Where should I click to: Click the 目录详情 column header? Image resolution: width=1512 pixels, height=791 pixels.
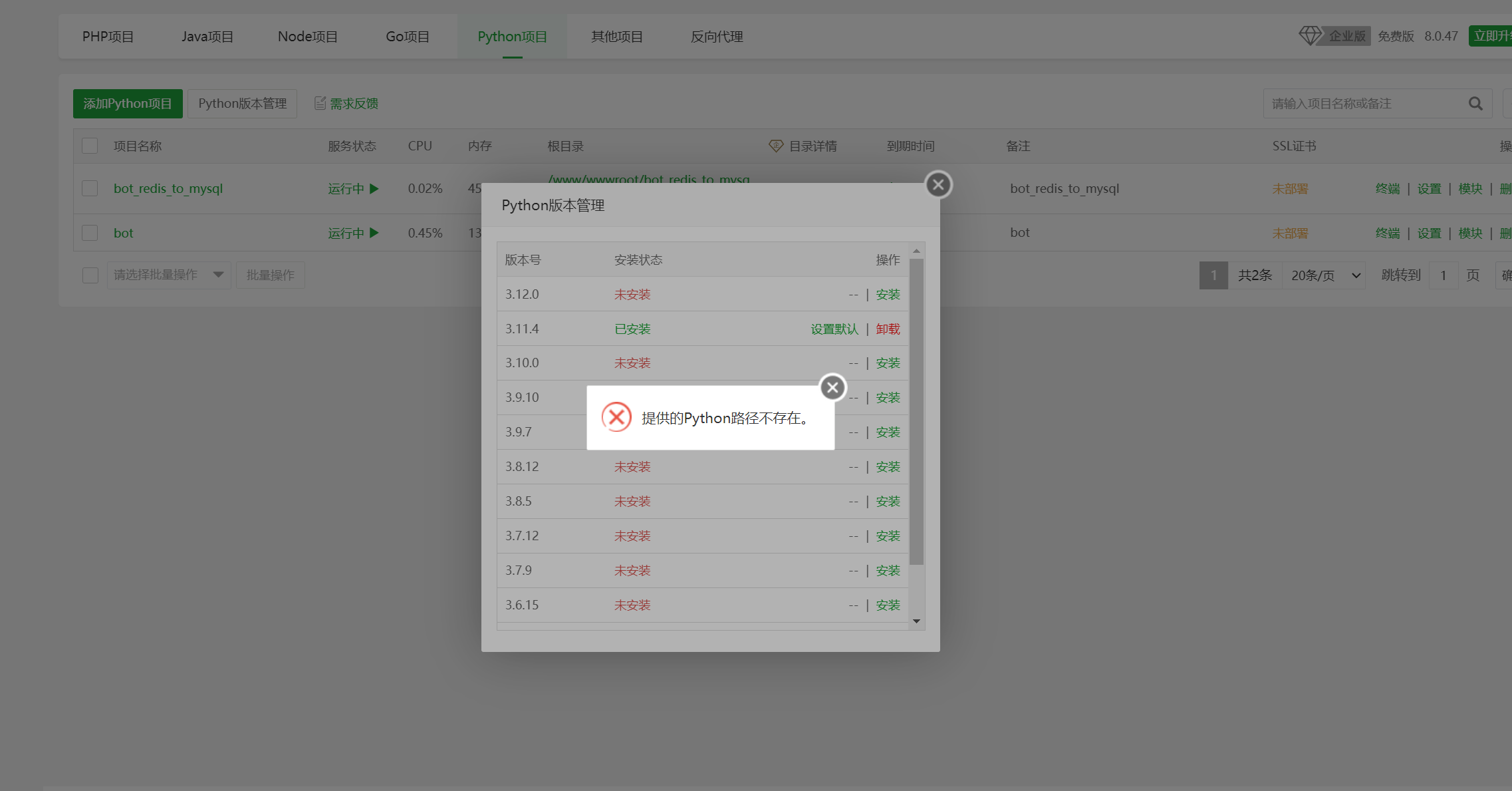point(813,146)
